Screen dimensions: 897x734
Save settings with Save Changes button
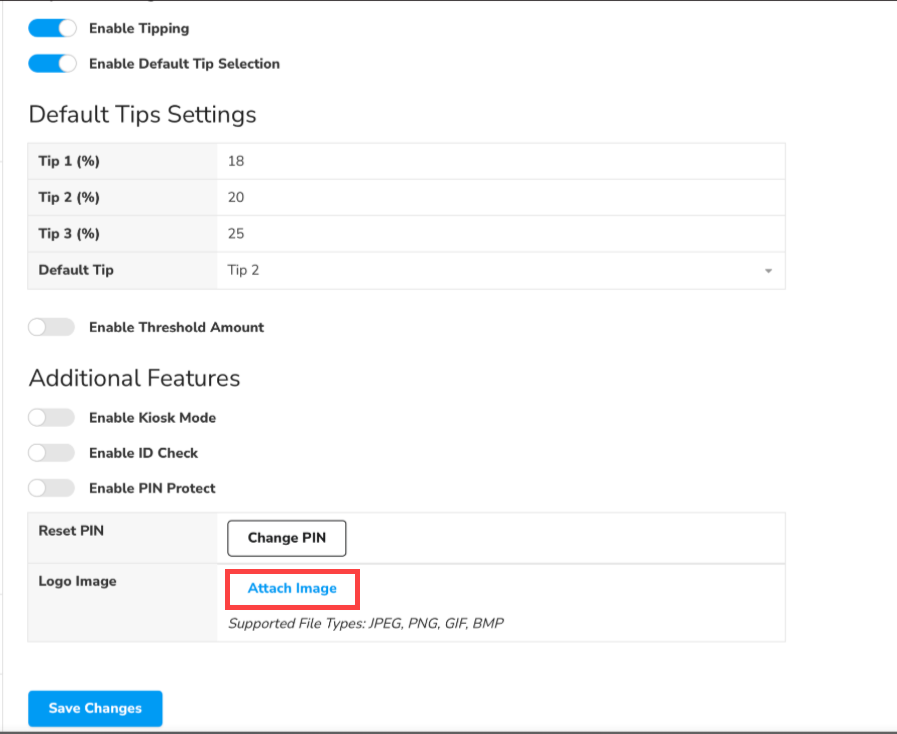(x=95, y=708)
